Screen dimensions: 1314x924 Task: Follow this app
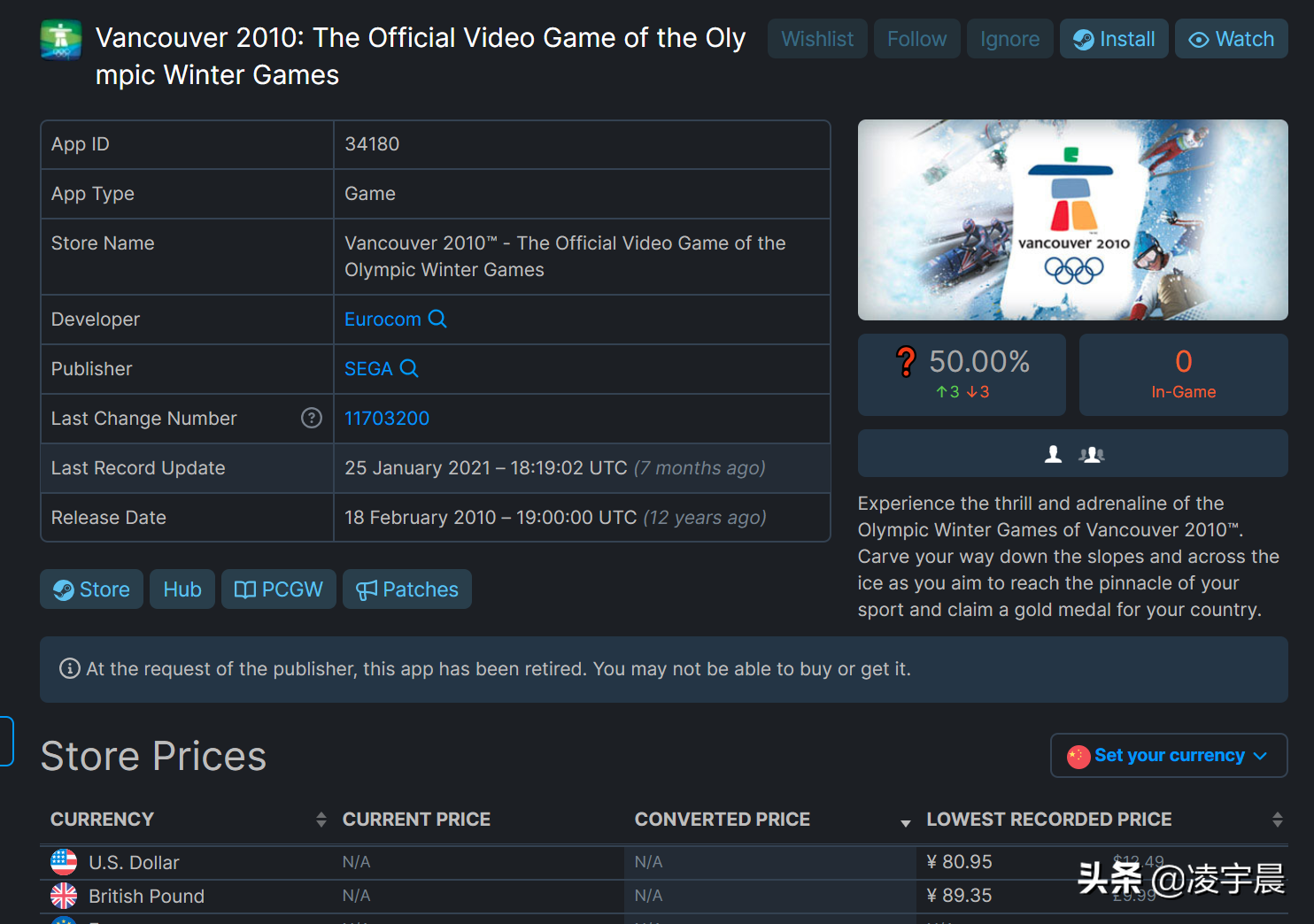916,39
